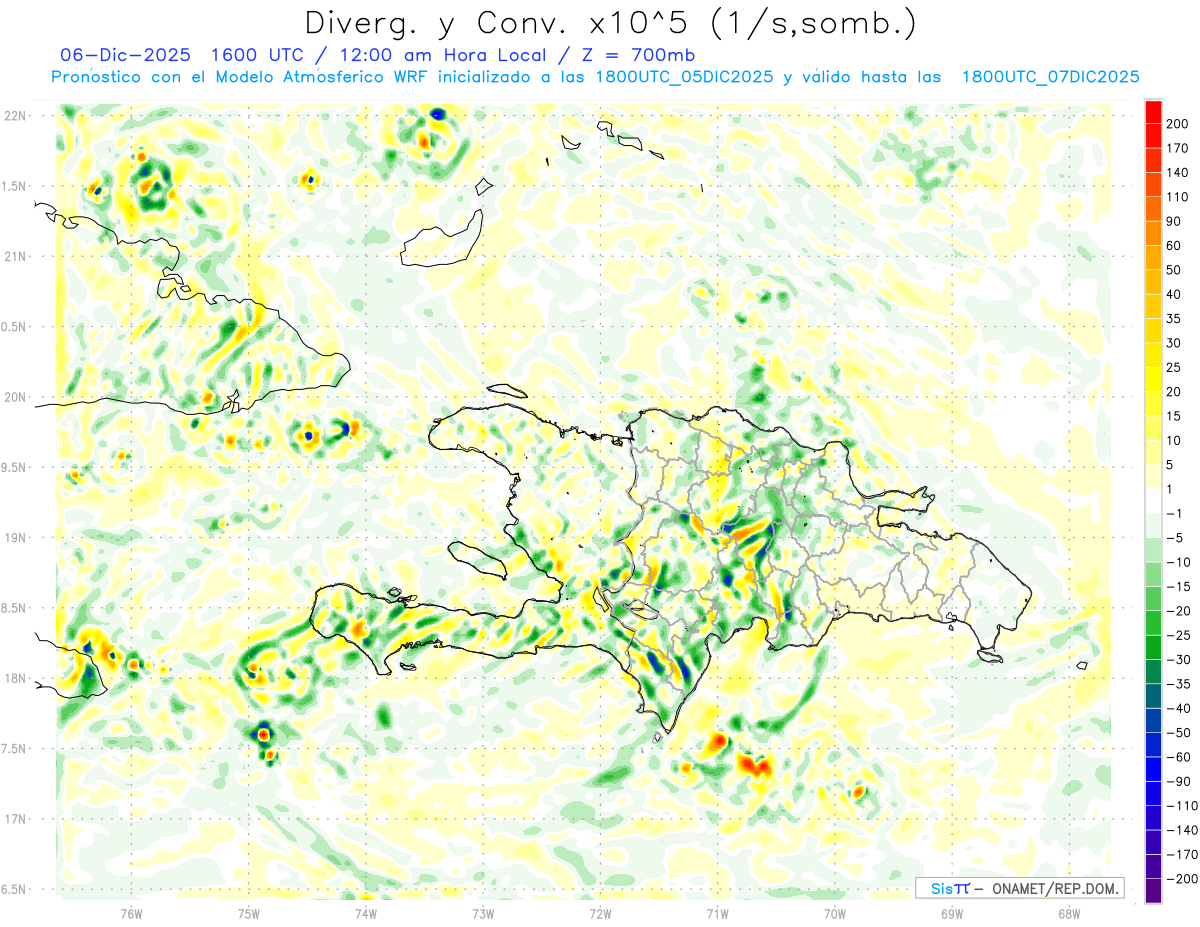Click the "9.5N" latitude label
This screenshot has width=1200, height=927.
14,467
